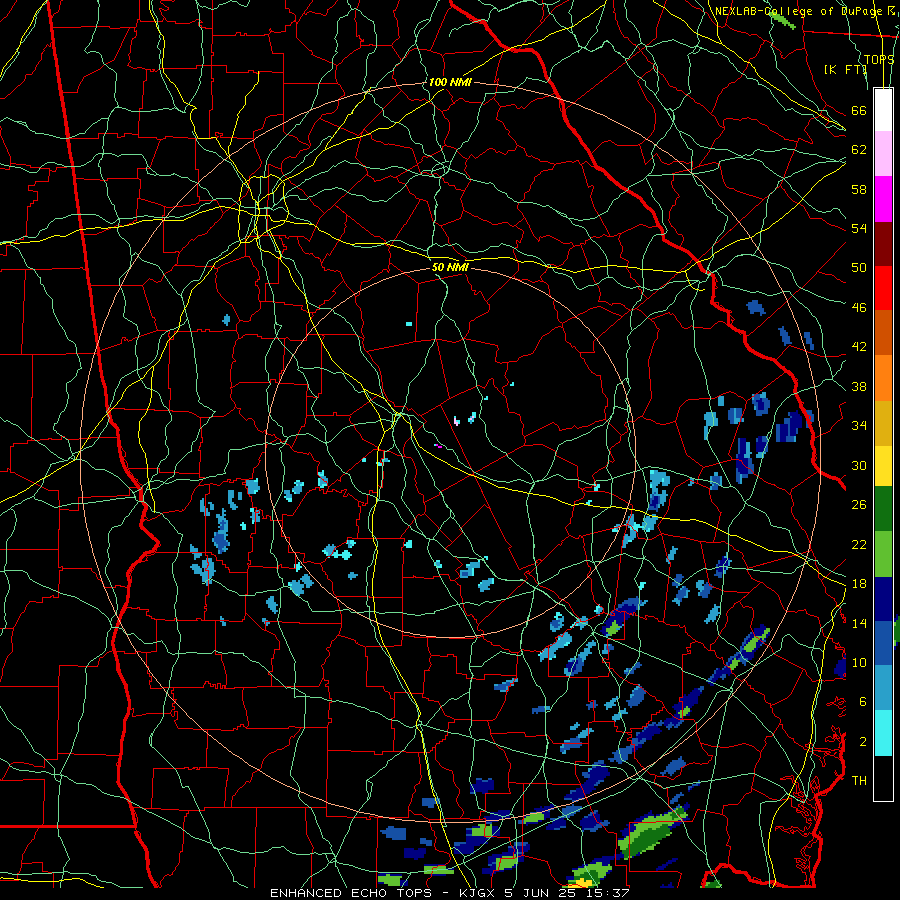Pick the bright red legend swatch

click(883, 288)
